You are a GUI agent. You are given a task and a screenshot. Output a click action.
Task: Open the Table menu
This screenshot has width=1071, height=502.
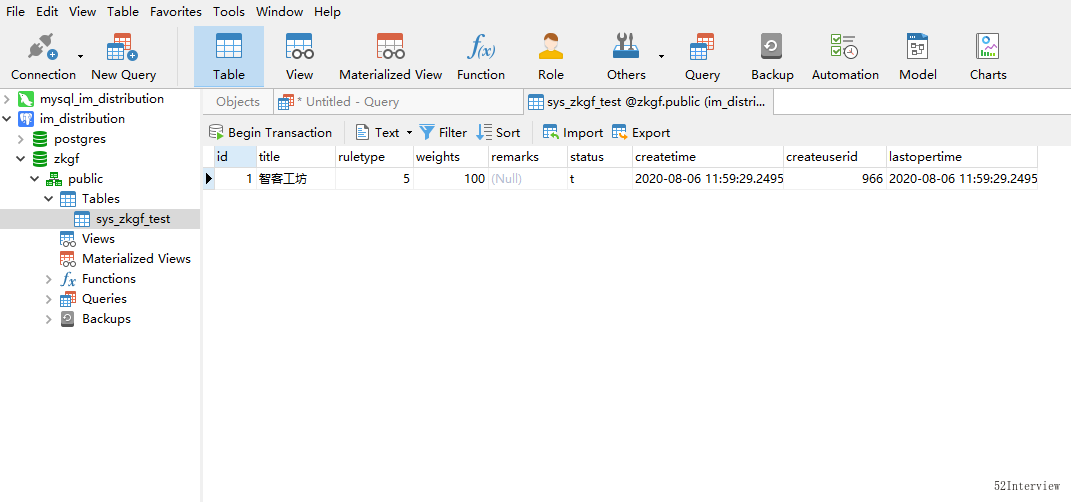click(x=123, y=12)
